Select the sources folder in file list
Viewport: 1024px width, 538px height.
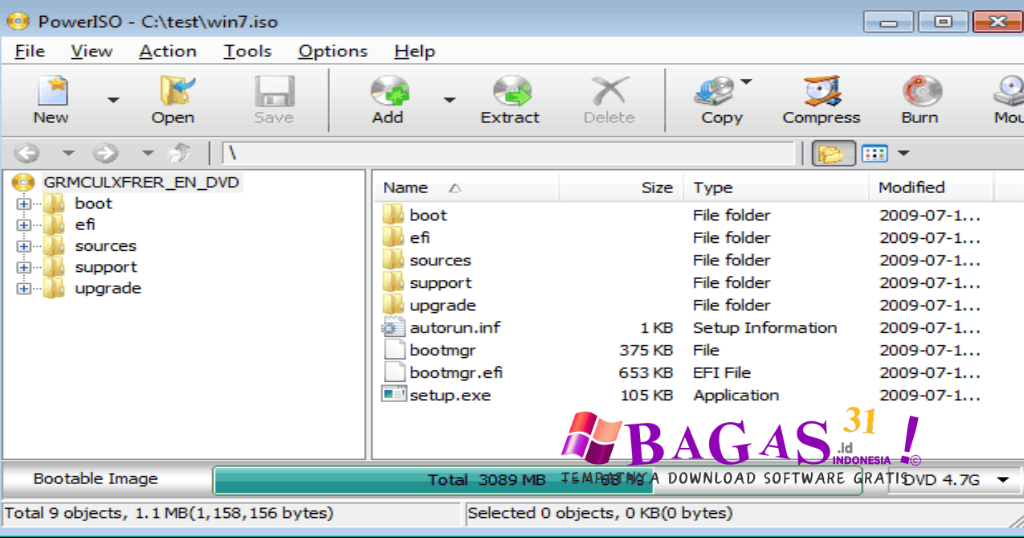pos(440,261)
